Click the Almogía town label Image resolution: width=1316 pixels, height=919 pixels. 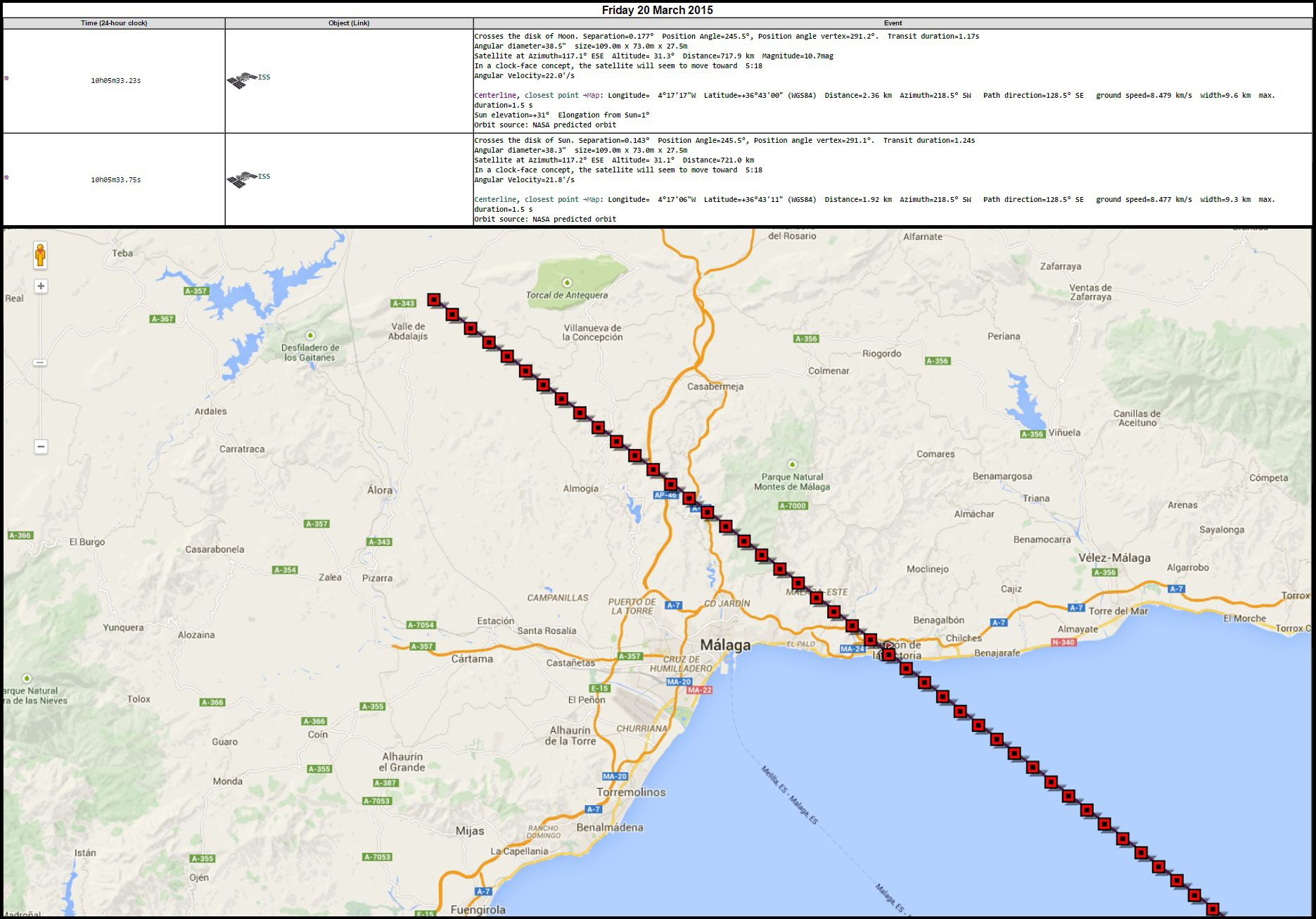[581, 488]
